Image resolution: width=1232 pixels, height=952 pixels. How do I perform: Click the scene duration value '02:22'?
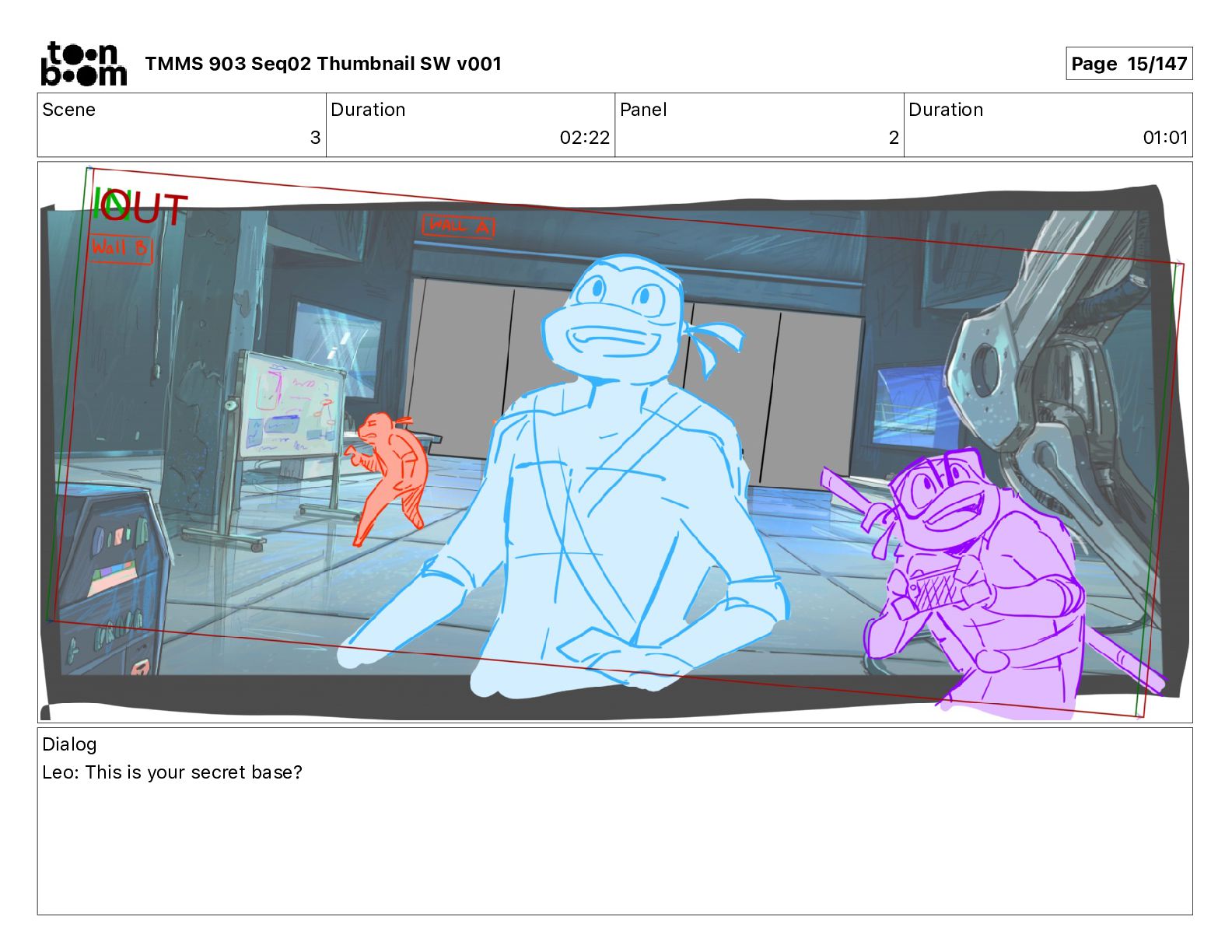pos(585,138)
